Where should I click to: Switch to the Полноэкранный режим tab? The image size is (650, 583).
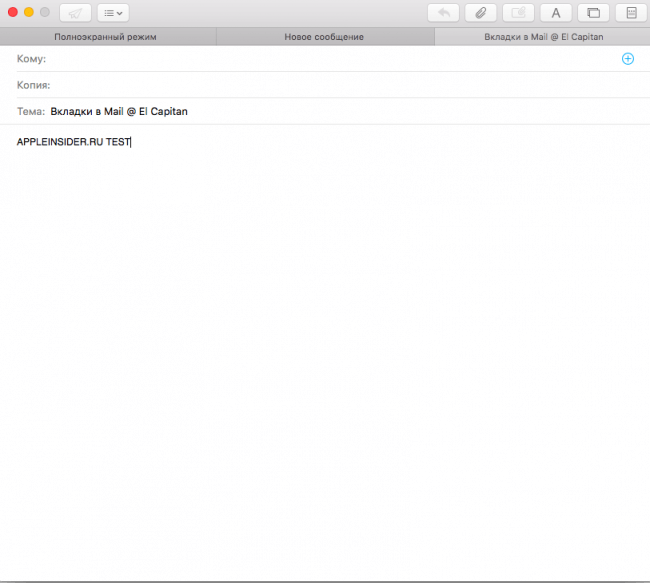tap(108, 37)
